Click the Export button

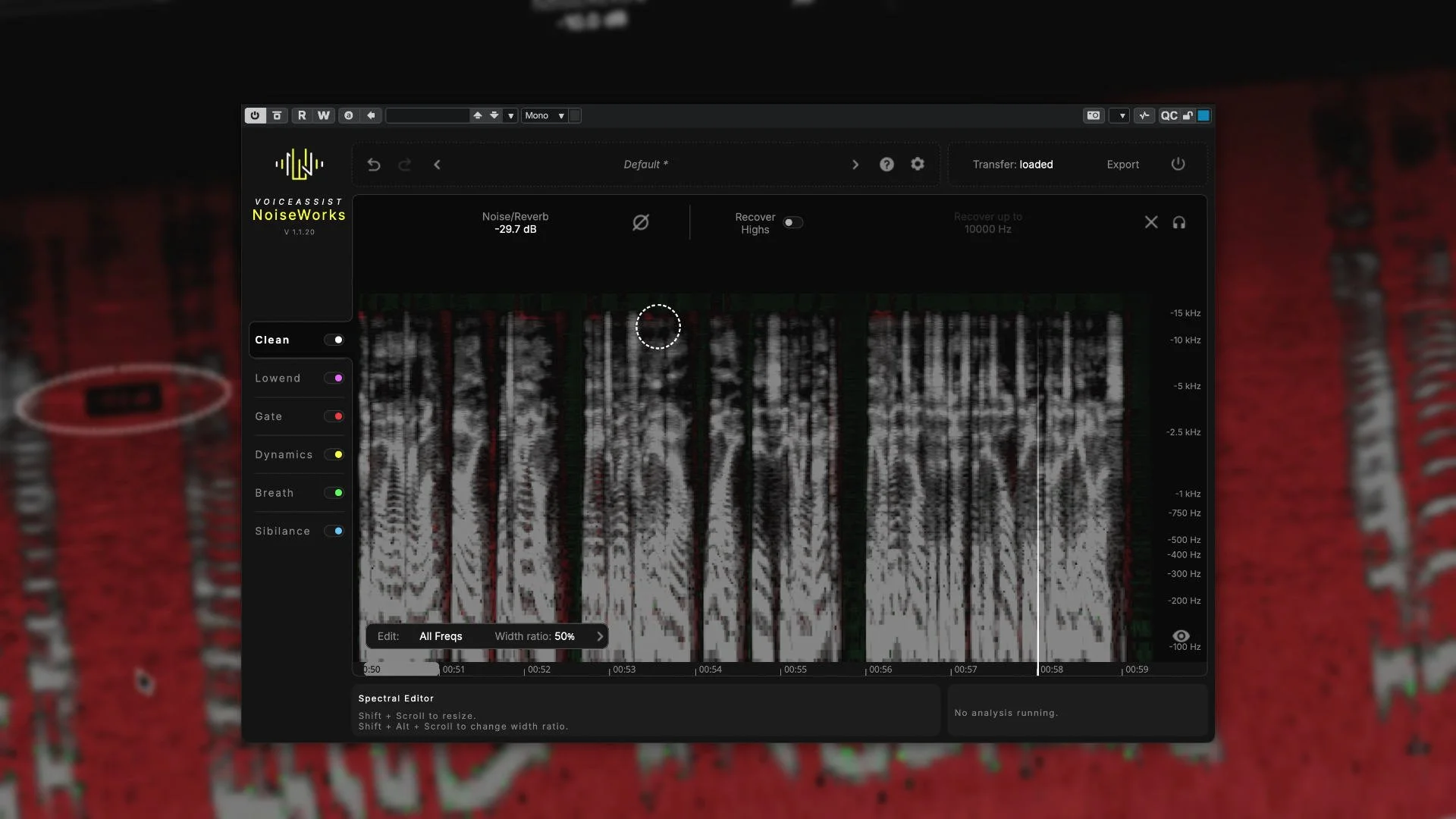pyautogui.click(x=1122, y=165)
